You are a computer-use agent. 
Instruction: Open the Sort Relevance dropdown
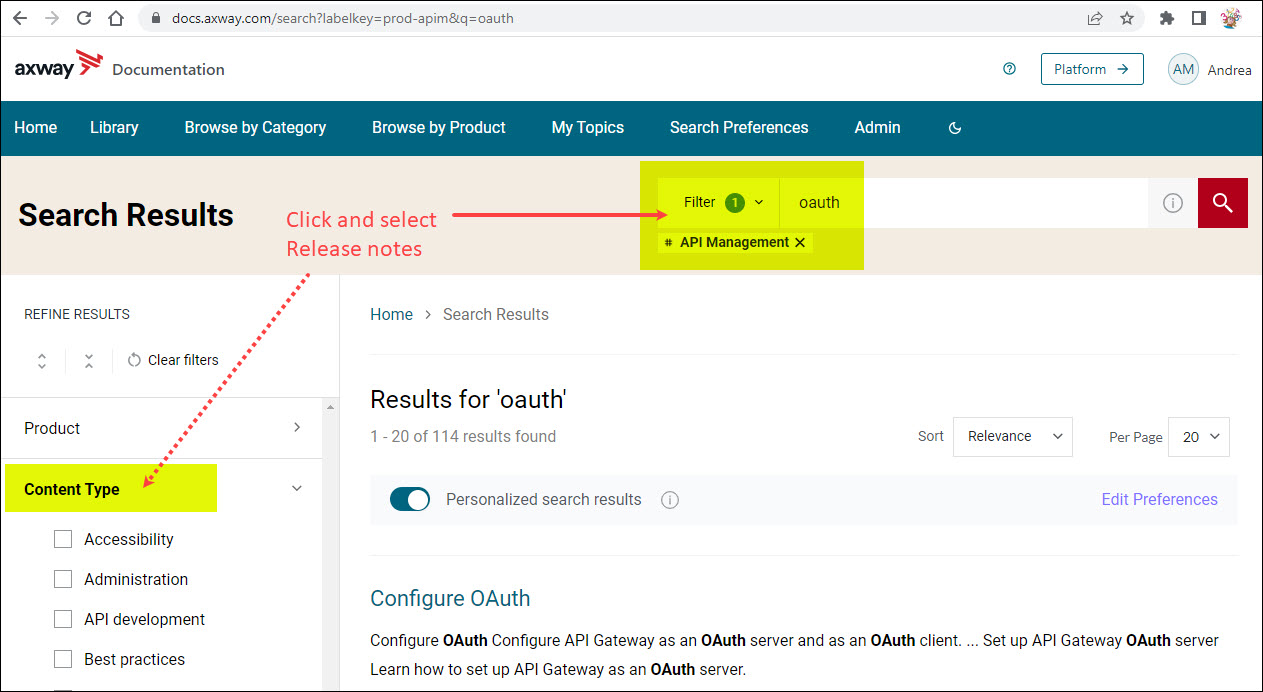(x=1012, y=437)
